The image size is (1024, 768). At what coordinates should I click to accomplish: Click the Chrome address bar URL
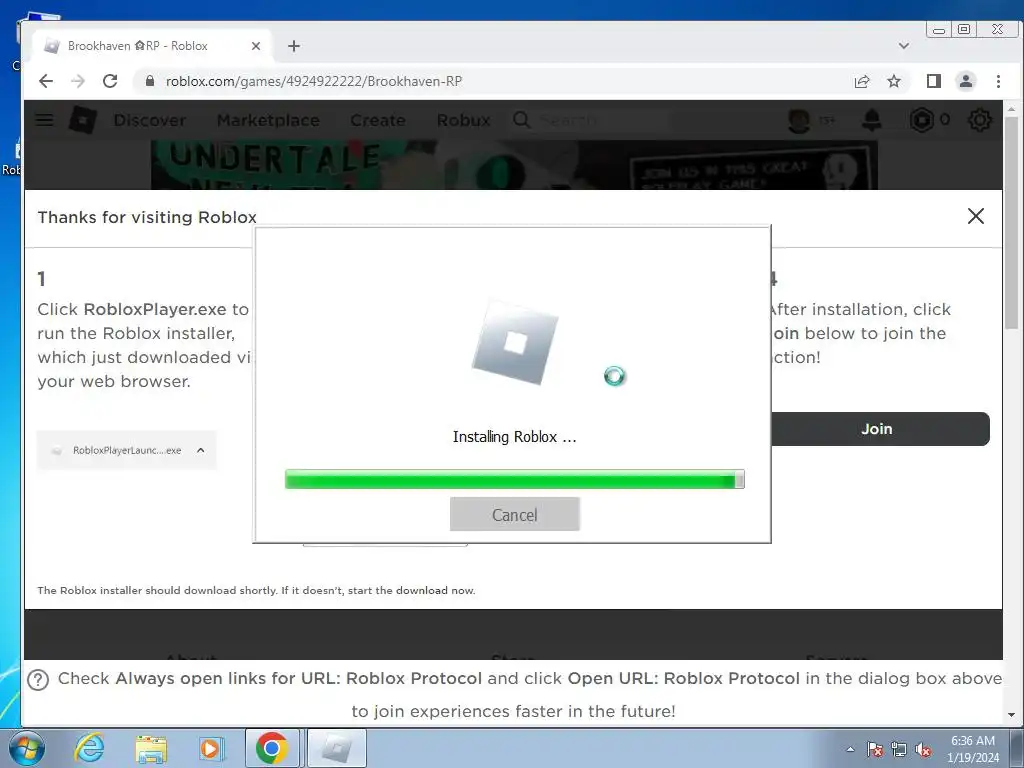click(314, 81)
